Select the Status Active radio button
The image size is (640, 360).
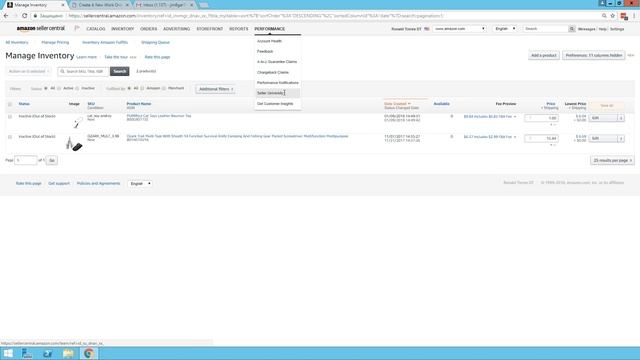pyautogui.click(x=59, y=89)
